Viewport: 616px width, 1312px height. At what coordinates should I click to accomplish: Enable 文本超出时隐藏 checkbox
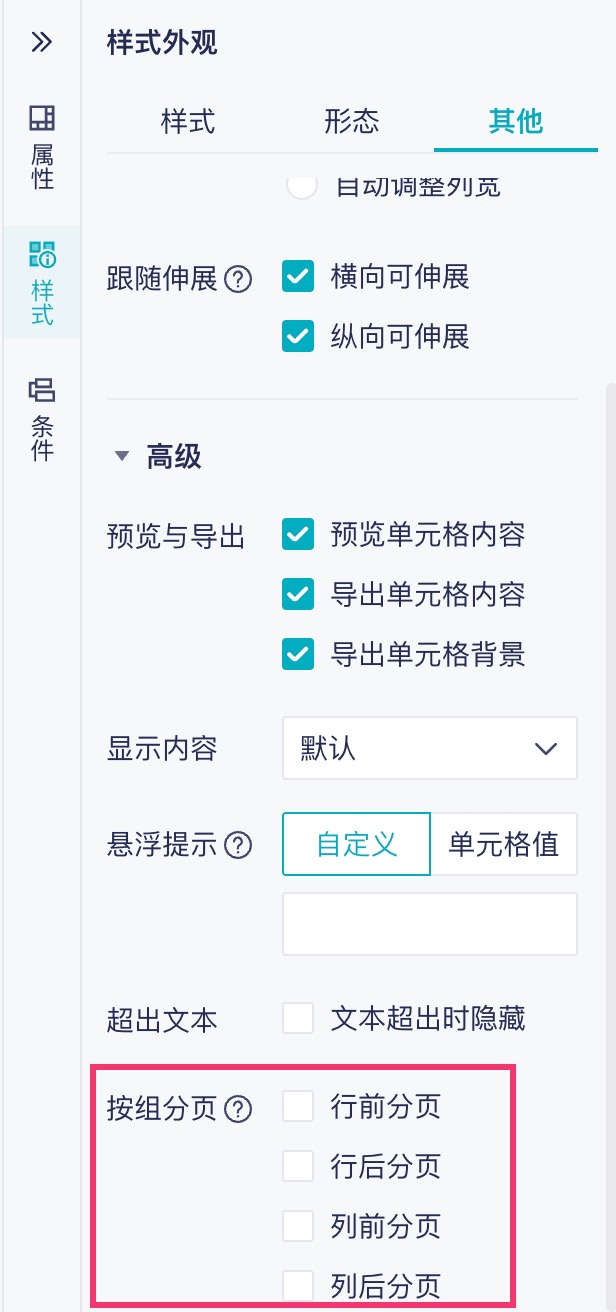[299, 1019]
